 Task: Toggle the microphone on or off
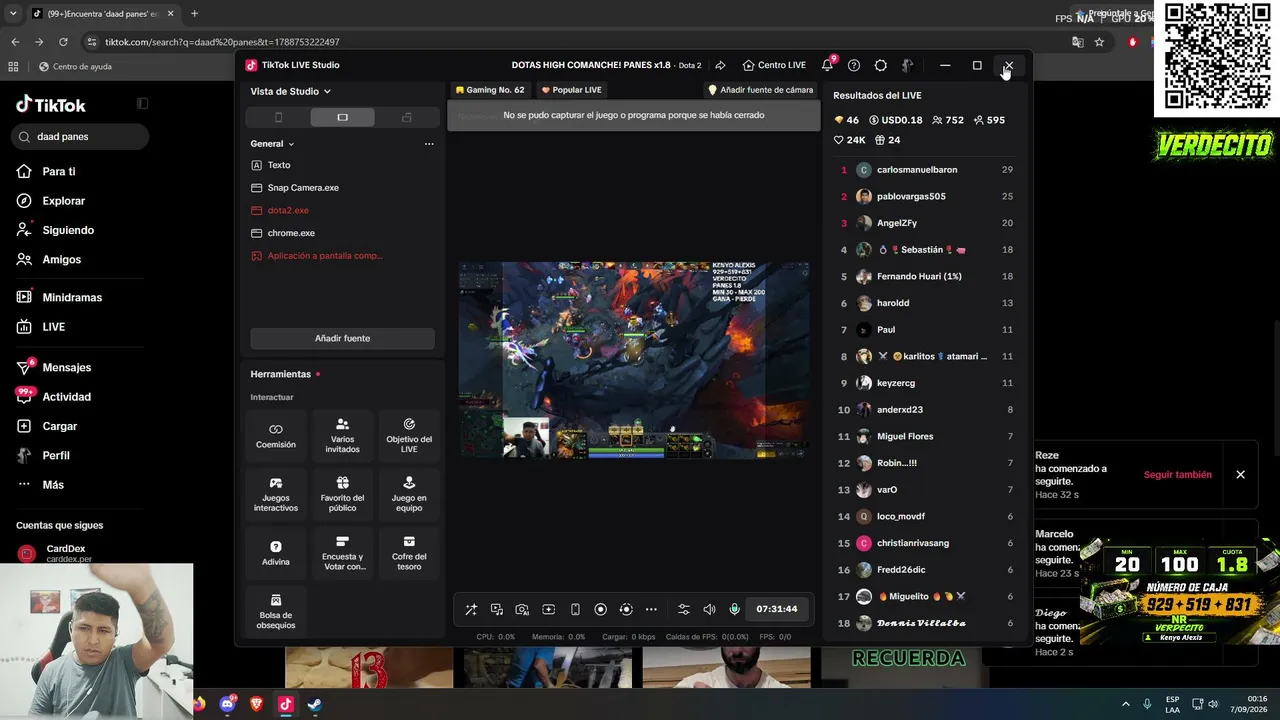click(x=734, y=609)
